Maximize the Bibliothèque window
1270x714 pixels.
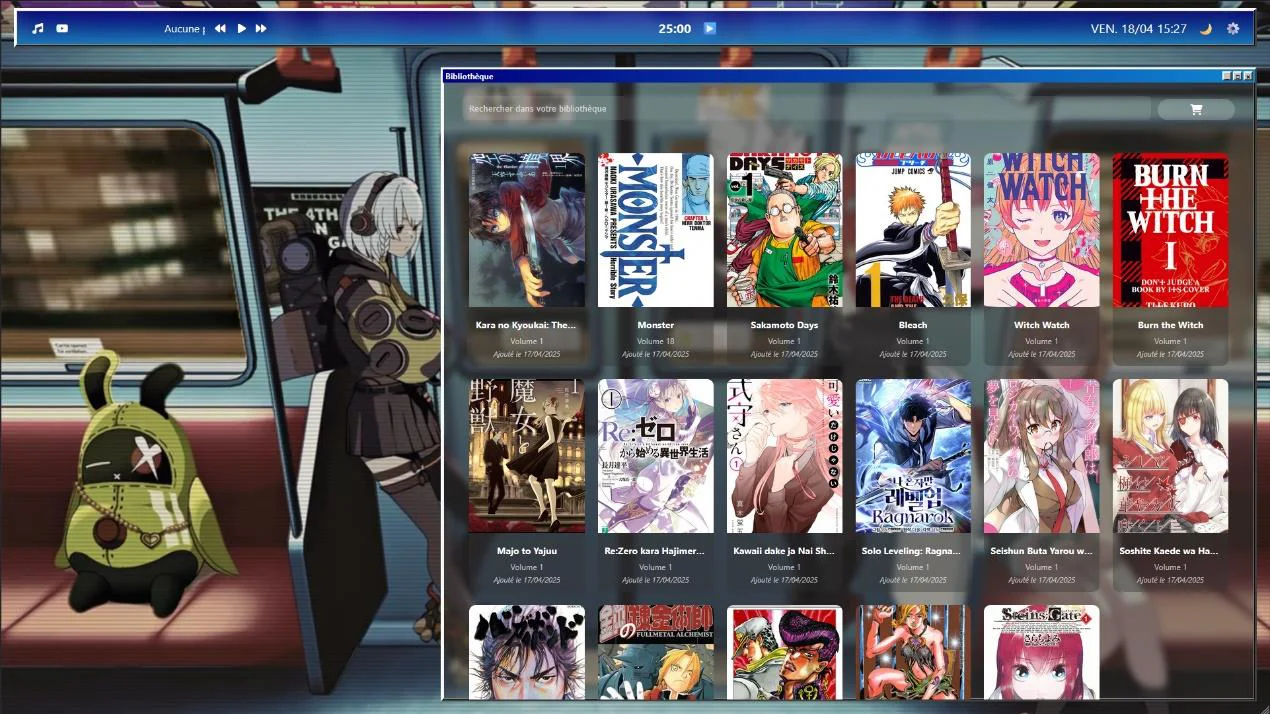click(1237, 76)
